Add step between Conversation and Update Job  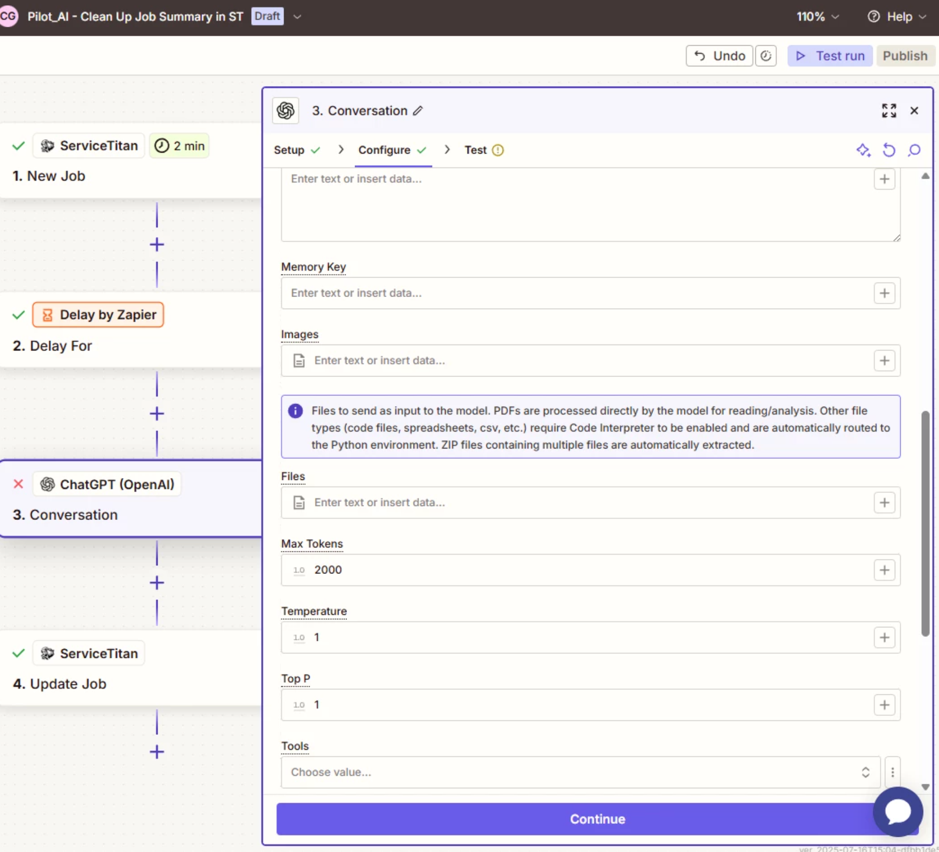157,583
